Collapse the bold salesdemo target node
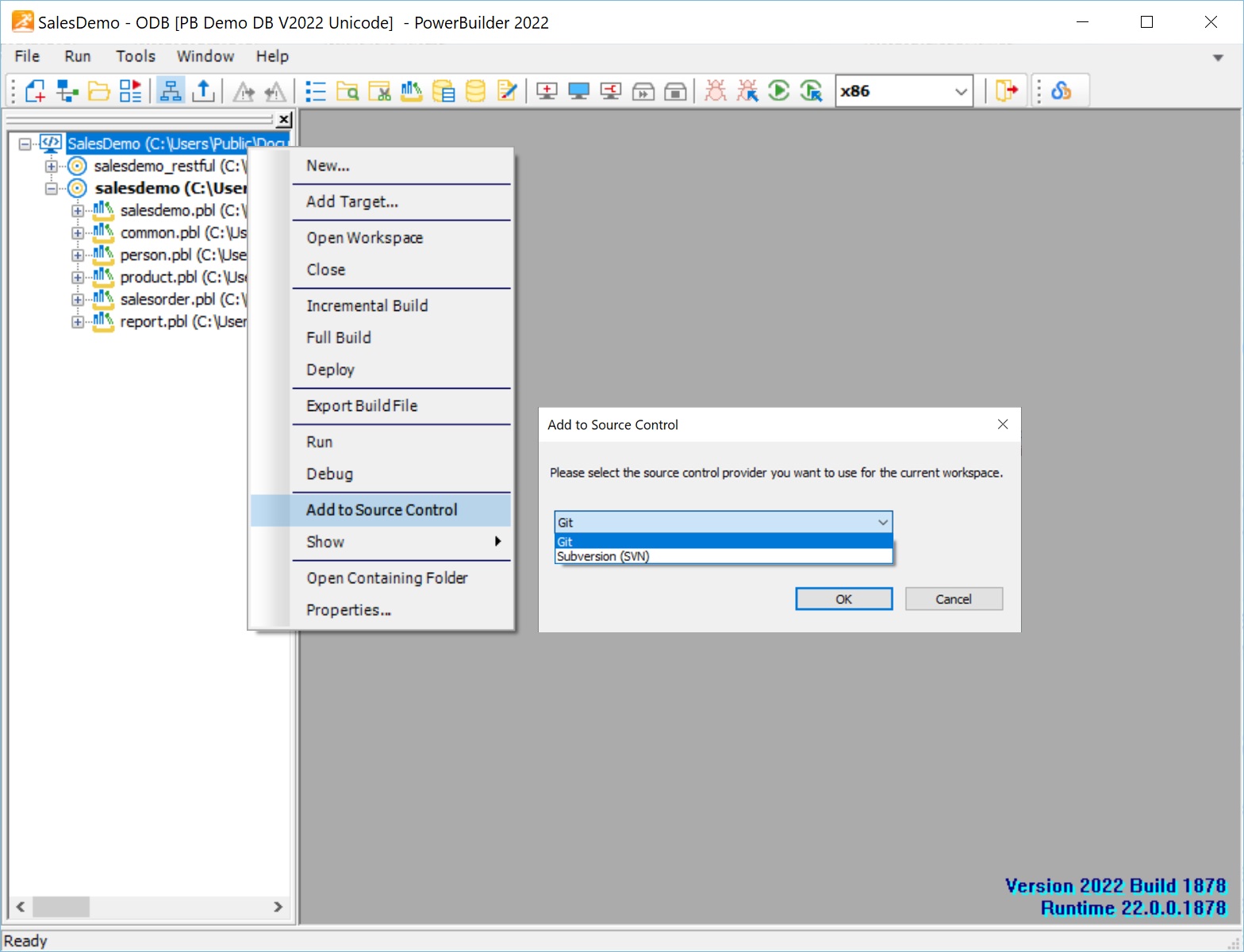The height and width of the screenshot is (952, 1244). [52, 189]
